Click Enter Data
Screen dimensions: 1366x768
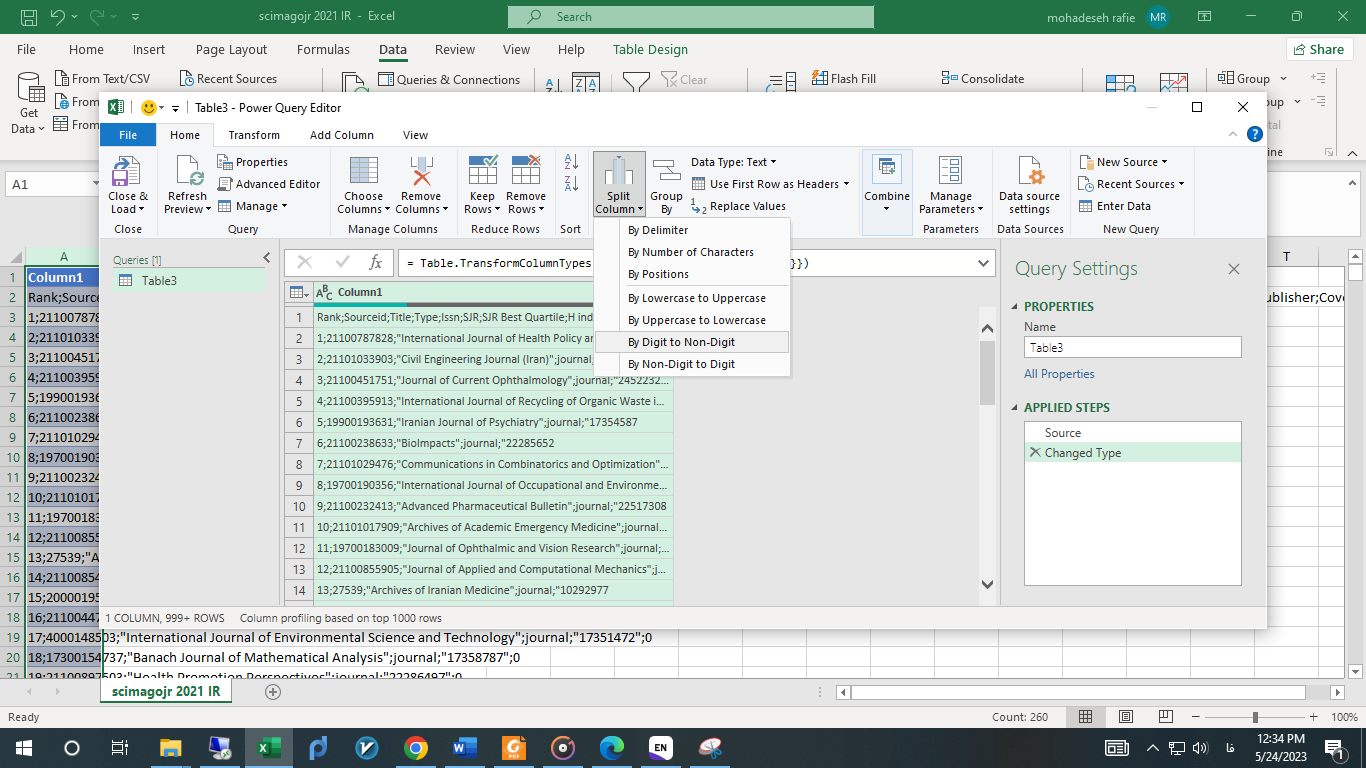click(x=1114, y=206)
